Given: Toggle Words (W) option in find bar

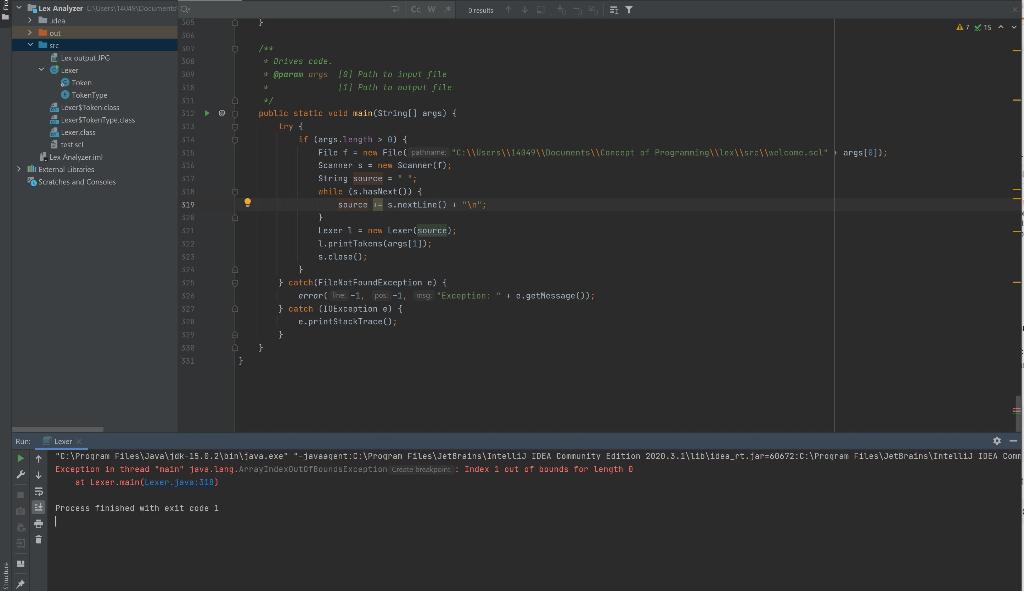Looking at the screenshot, I should click(x=432, y=10).
